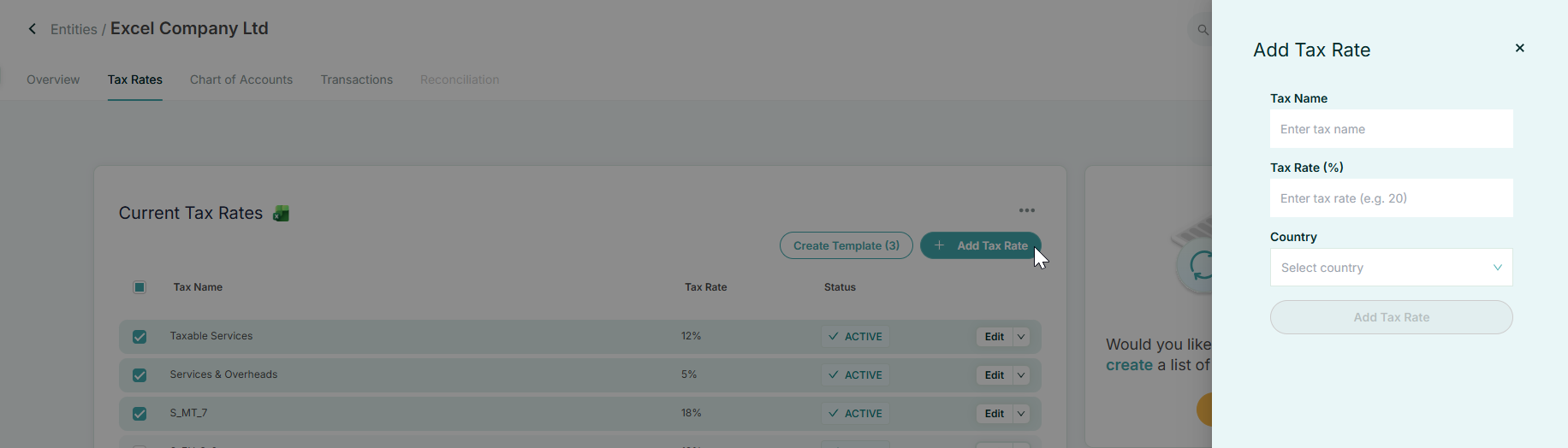This screenshot has height=448, width=1568.
Task: Open the three-dot more options menu
Action: click(x=1026, y=210)
